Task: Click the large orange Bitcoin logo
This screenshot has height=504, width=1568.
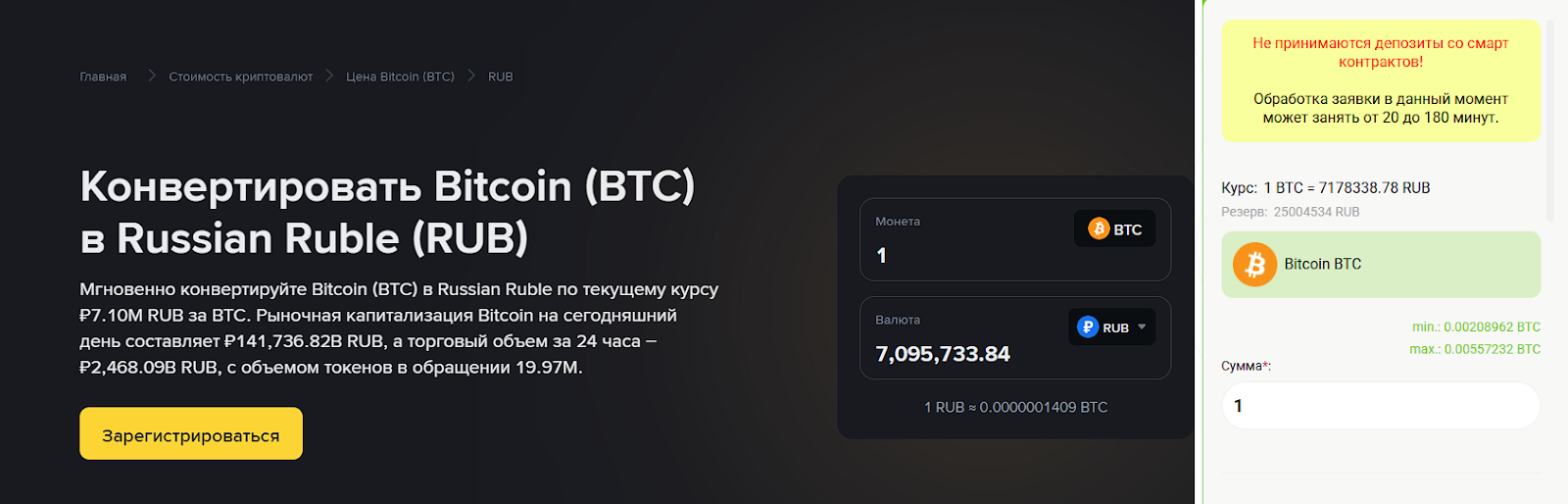Action: click(1254, 265)
